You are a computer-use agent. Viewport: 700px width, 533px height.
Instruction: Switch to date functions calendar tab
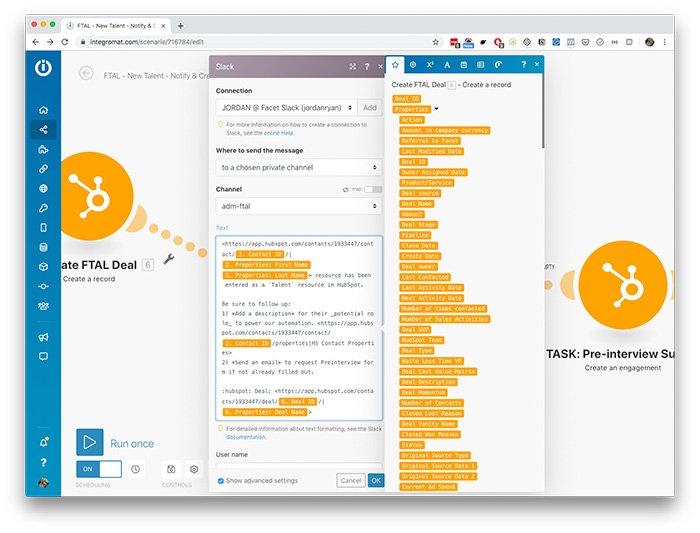pos(464,65)
